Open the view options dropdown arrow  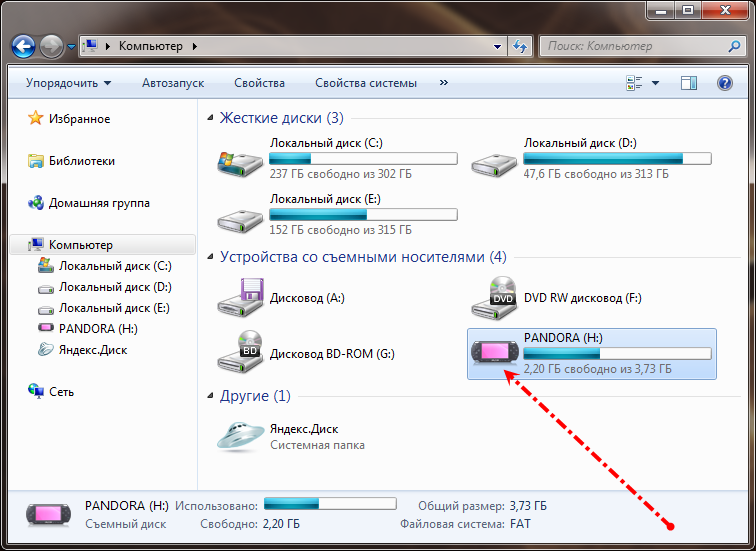coord(656,83)
